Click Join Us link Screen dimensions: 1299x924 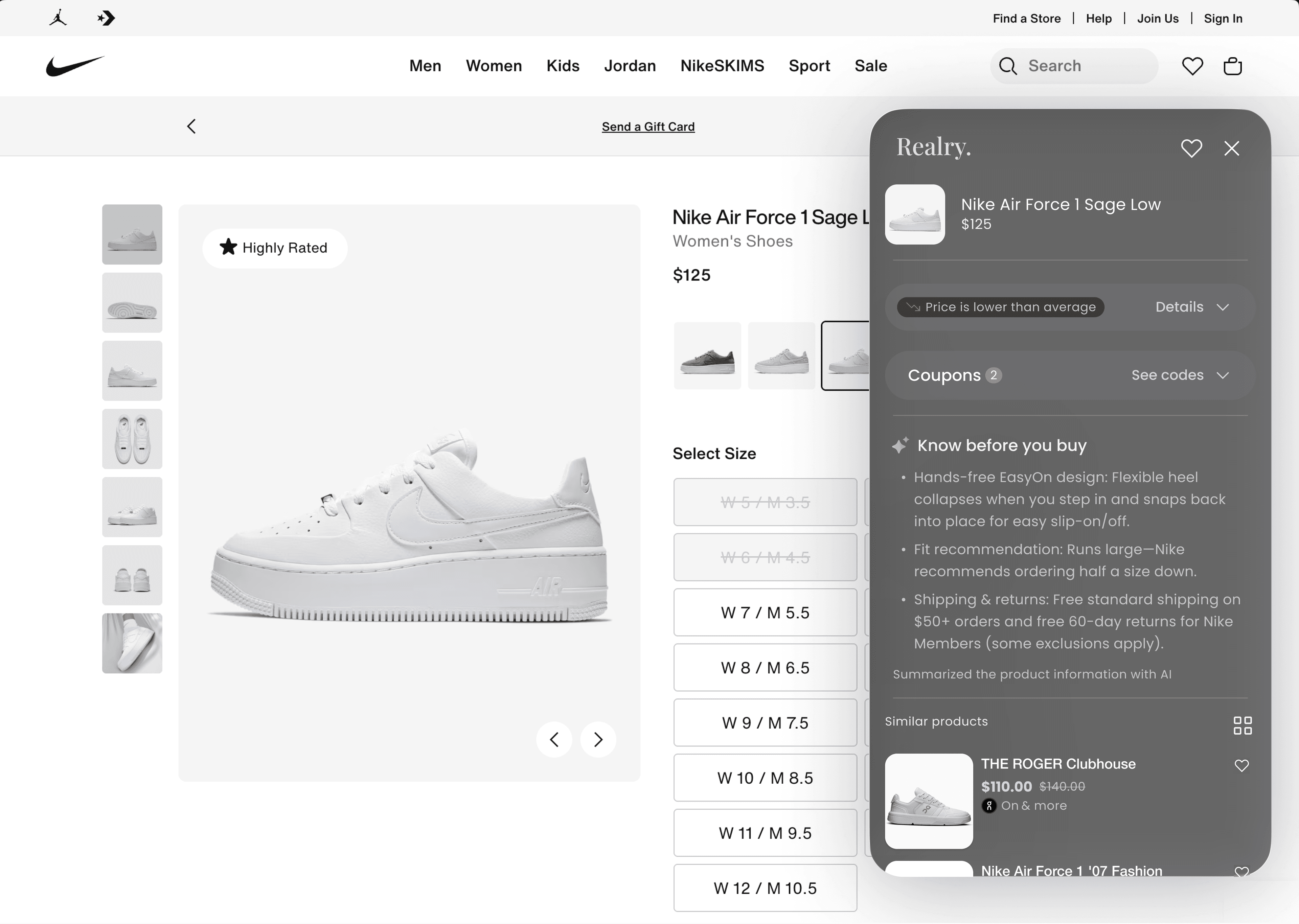tap(1158, 19)
